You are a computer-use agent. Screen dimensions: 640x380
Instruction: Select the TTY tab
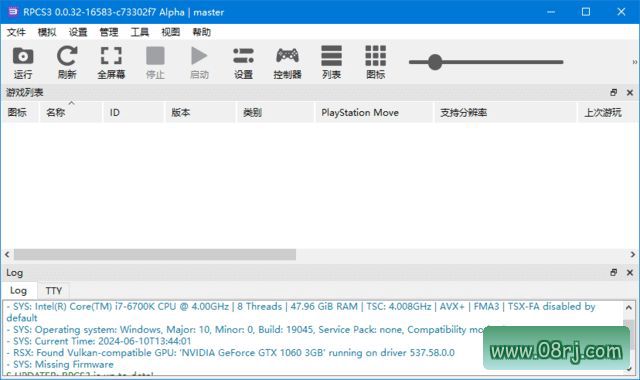tap(53, 291)
